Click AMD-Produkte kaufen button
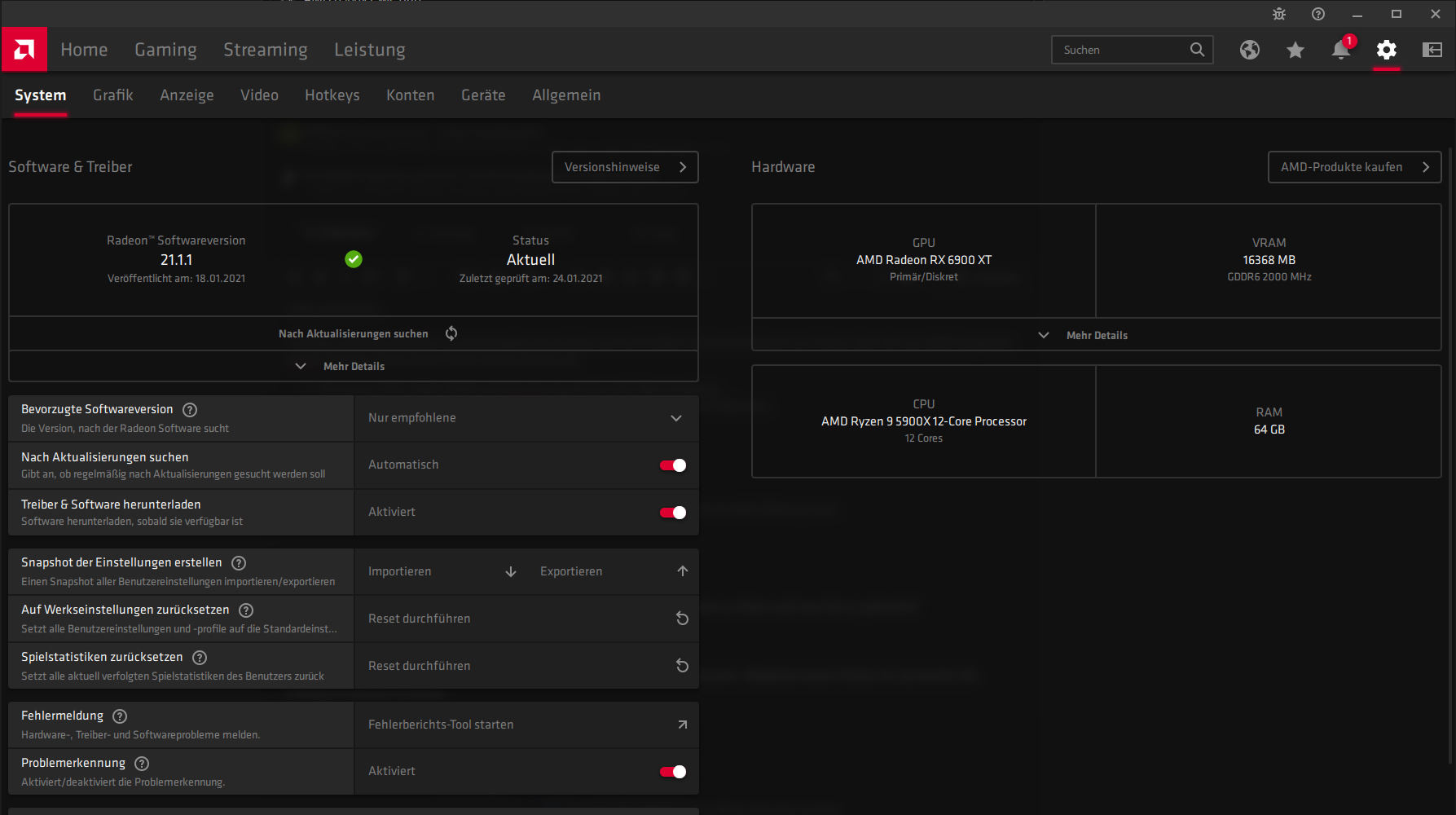 click(1354, 167)
